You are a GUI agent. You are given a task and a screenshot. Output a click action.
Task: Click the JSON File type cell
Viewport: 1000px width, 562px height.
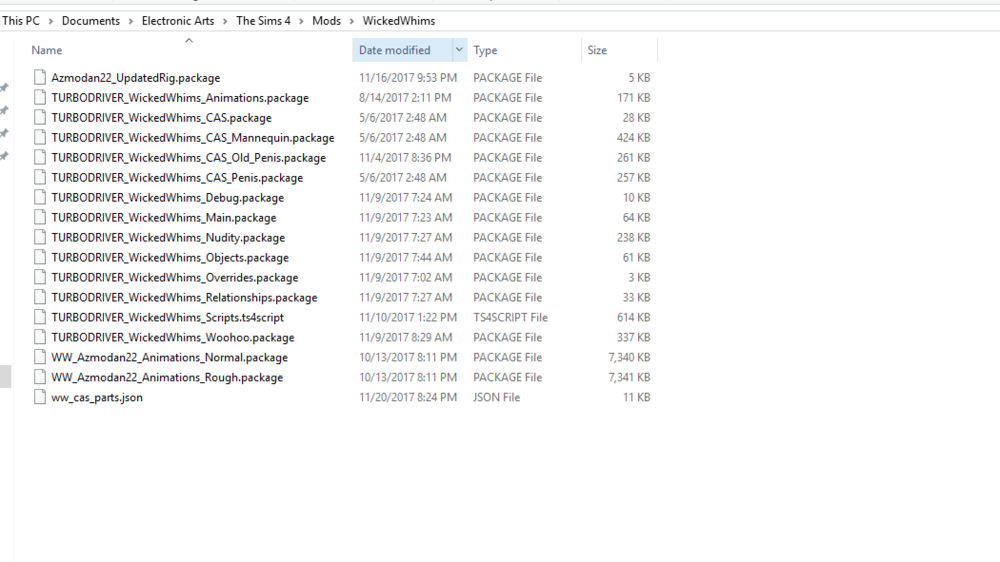coord(497,397)
